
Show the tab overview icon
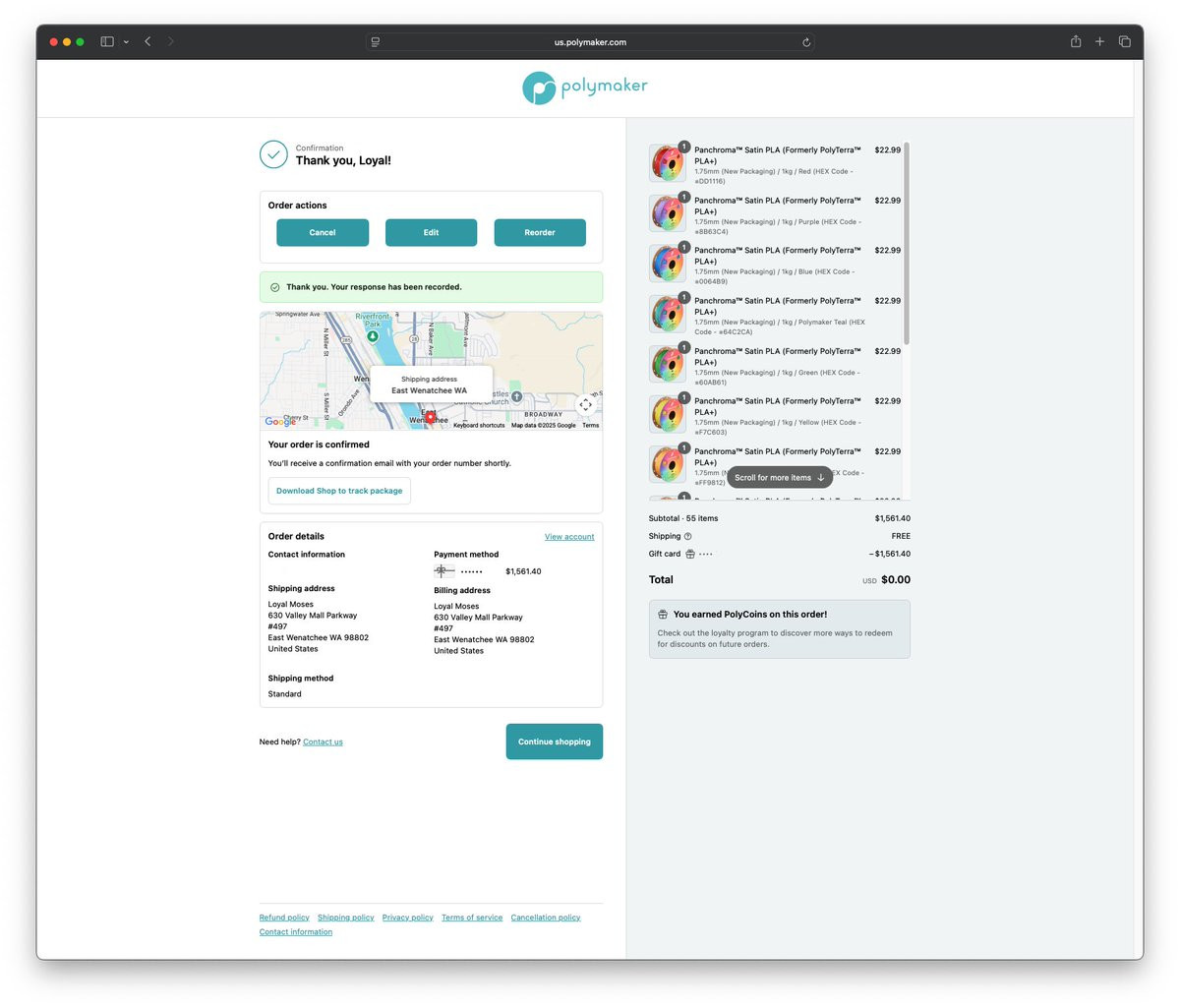tap(1125, 41)
